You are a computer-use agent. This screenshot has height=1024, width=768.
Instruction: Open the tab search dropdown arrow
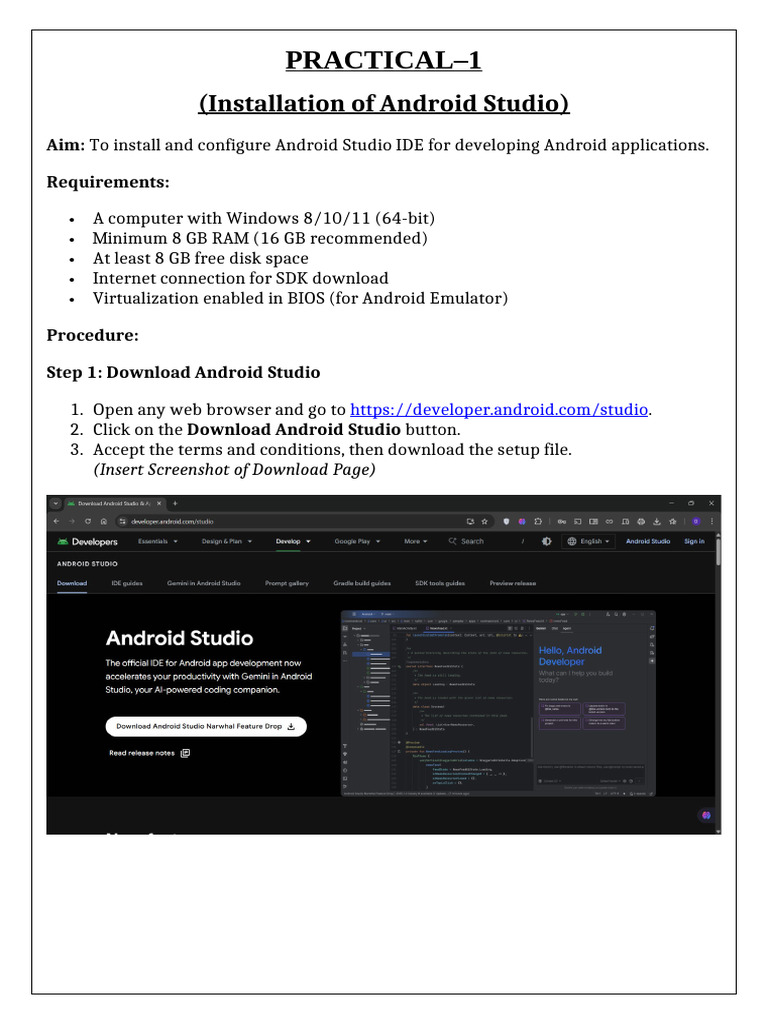(x=56, y=504)
